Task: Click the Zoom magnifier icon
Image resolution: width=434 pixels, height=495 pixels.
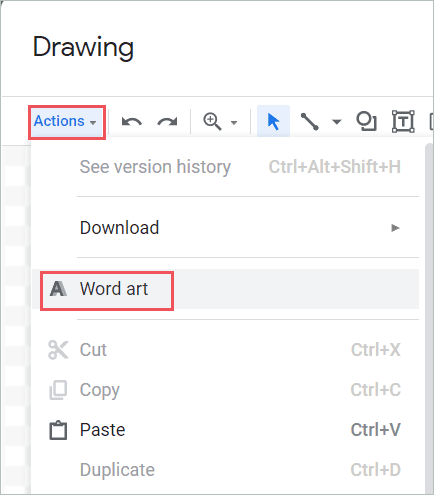Action: 212,121
